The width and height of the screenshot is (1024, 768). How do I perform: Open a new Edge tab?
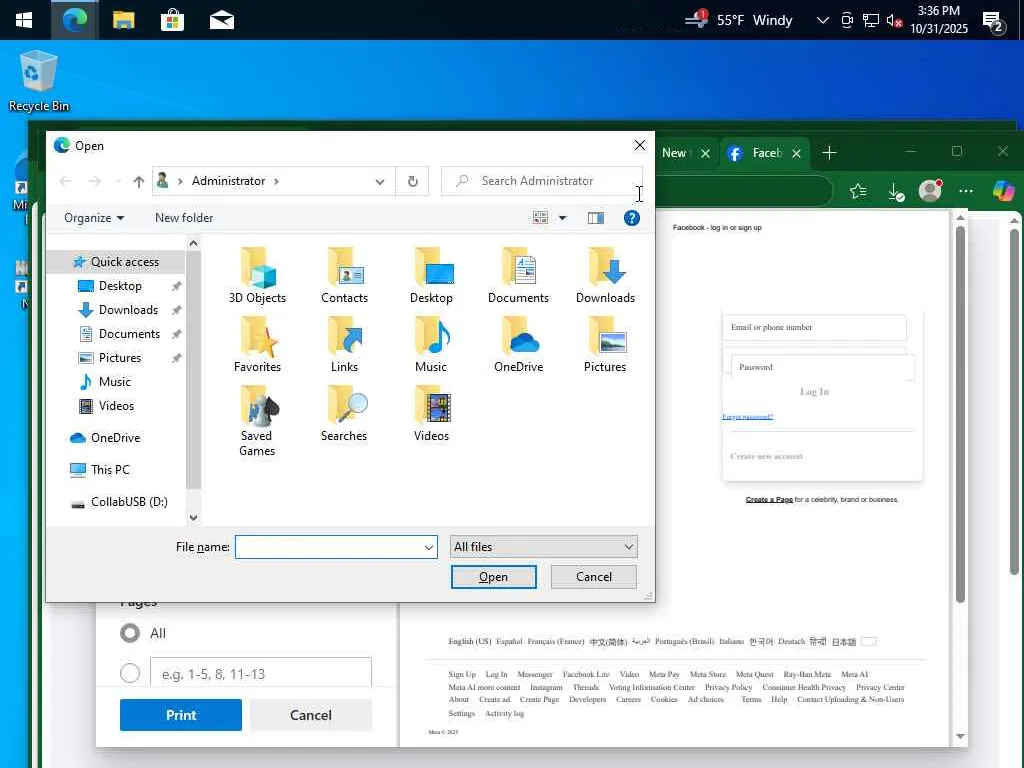(829, 153)
